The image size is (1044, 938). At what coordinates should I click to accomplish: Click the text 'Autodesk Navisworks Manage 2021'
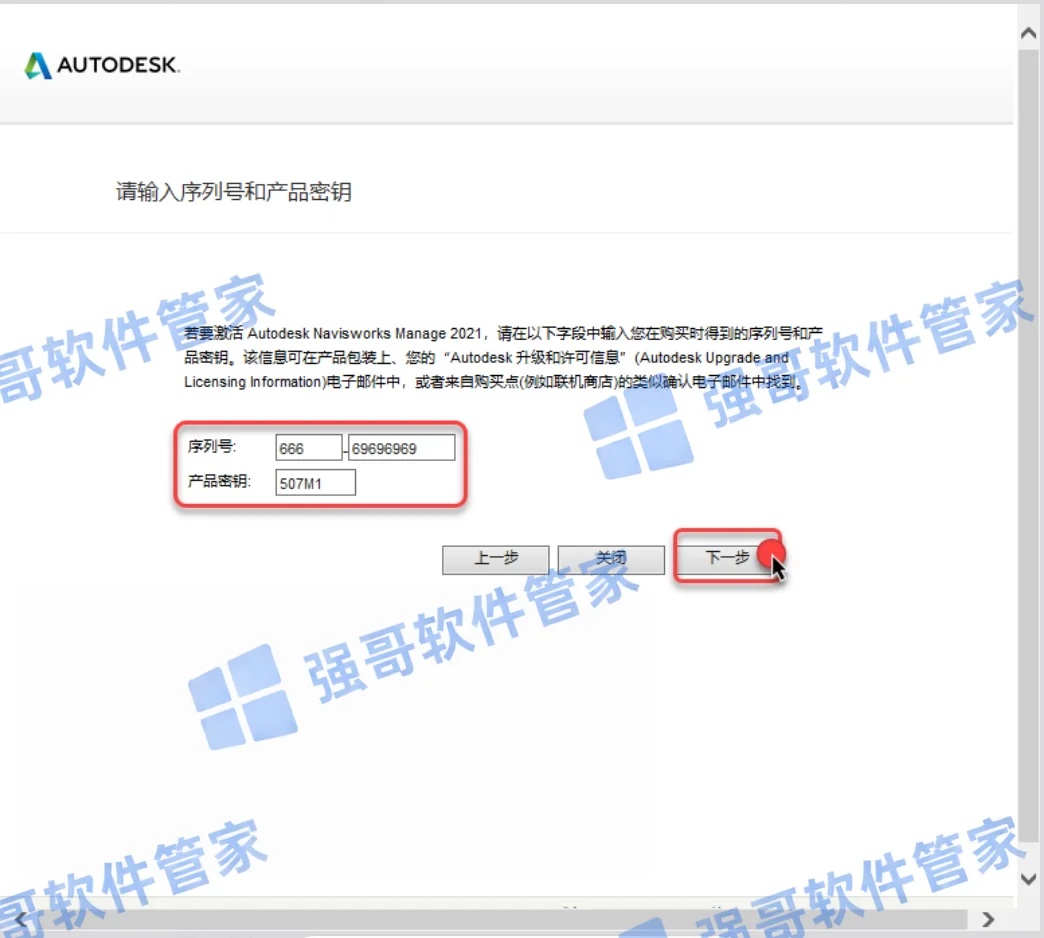[364, 333]
